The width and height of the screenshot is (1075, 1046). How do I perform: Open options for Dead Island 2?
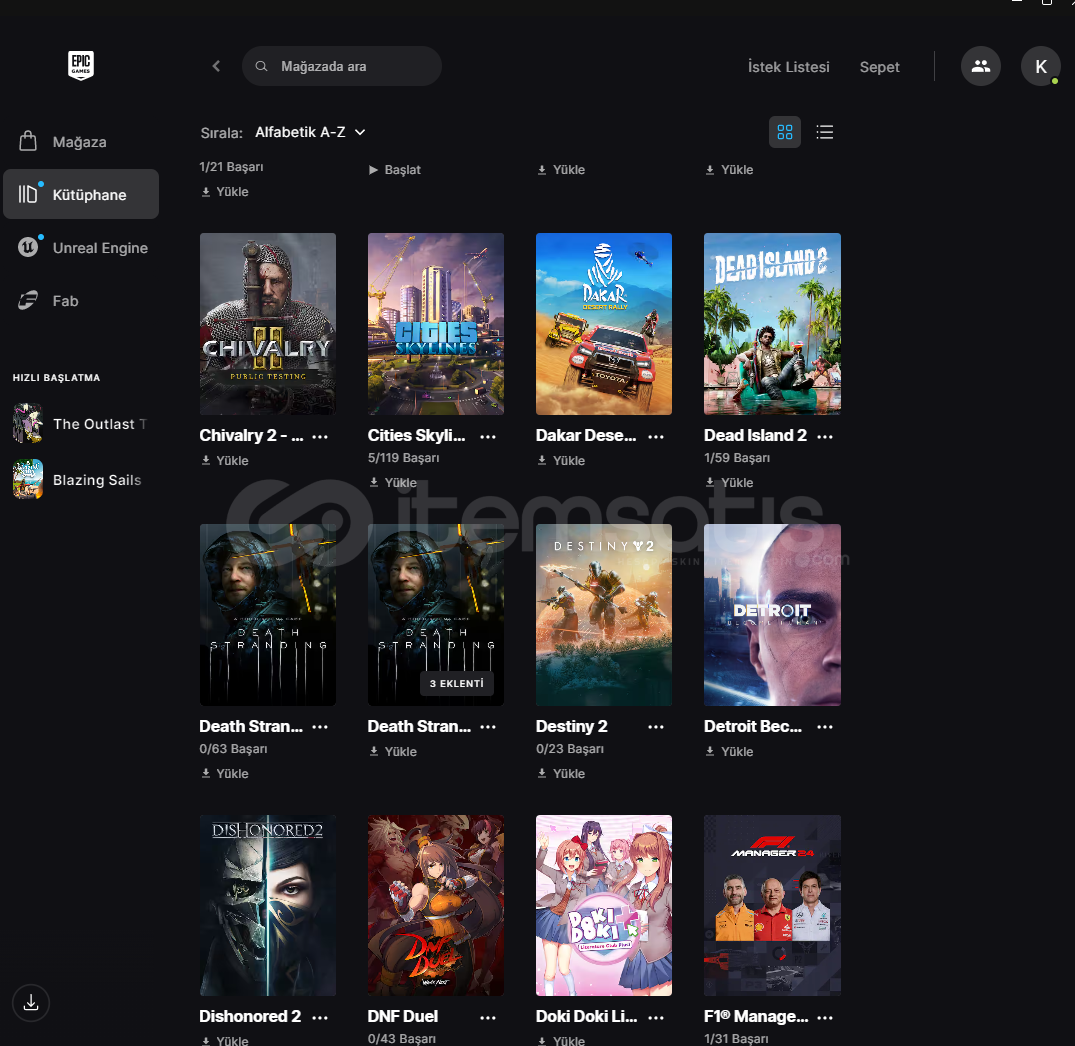[825, 437]
